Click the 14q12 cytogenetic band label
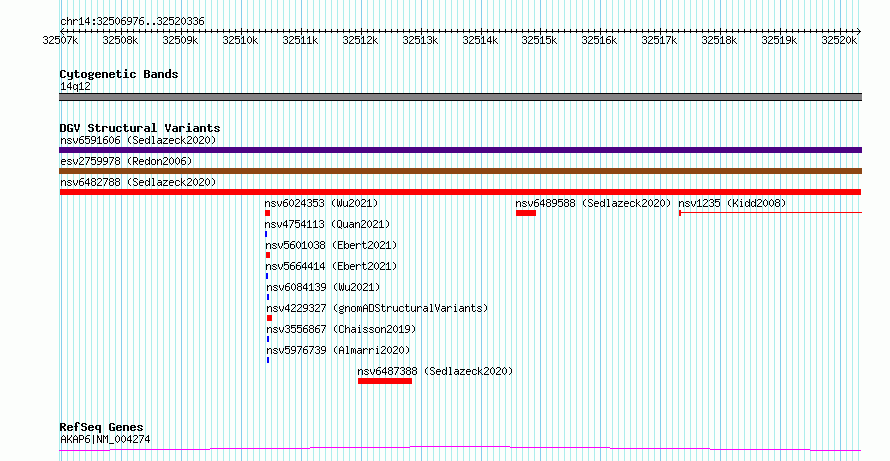The image size is (890, 461). [x=75, y=87]
